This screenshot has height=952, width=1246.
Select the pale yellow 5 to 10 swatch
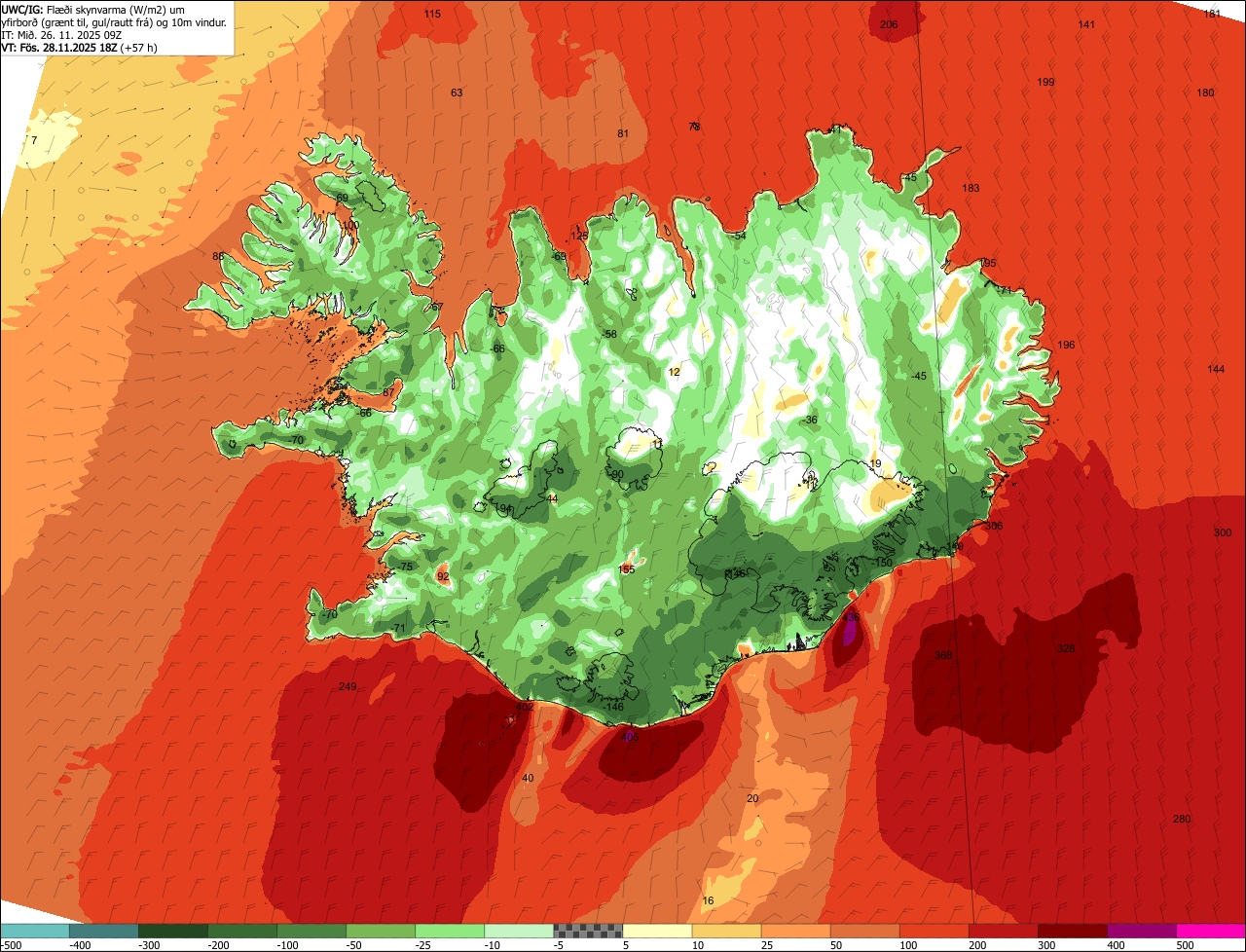click(656, 931)
